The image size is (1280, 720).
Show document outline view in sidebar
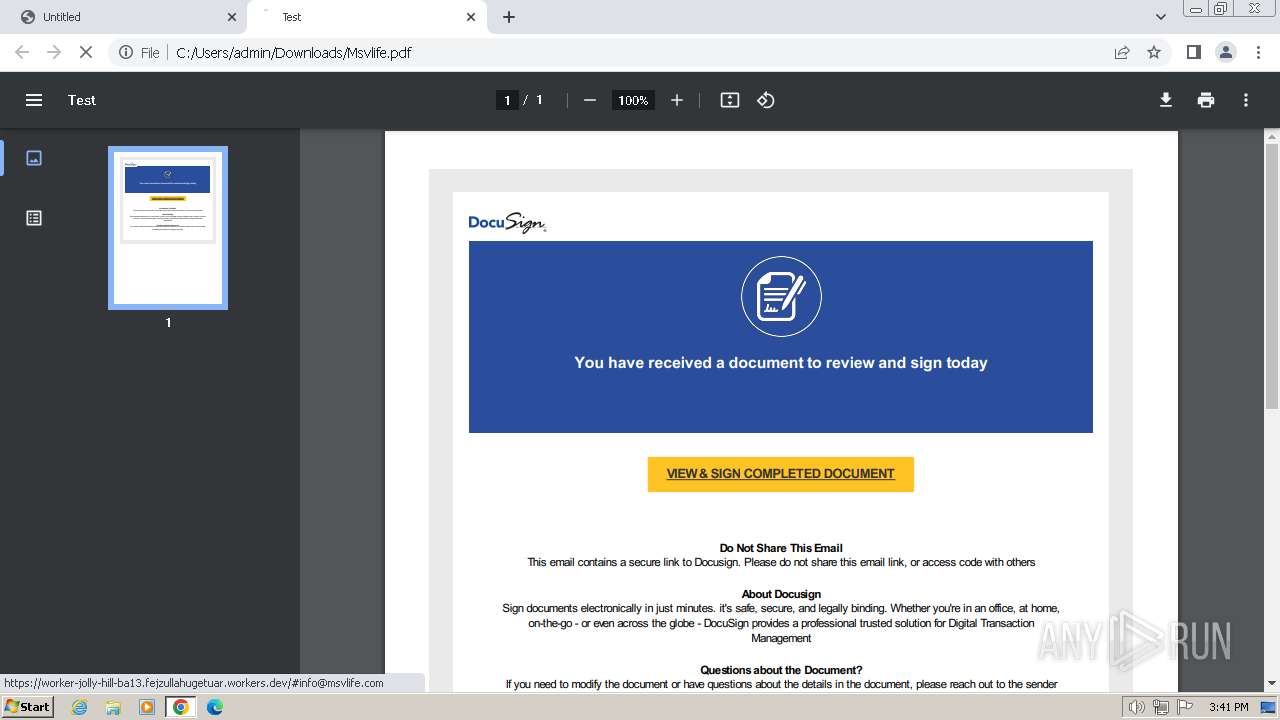(x=34, y=218)
